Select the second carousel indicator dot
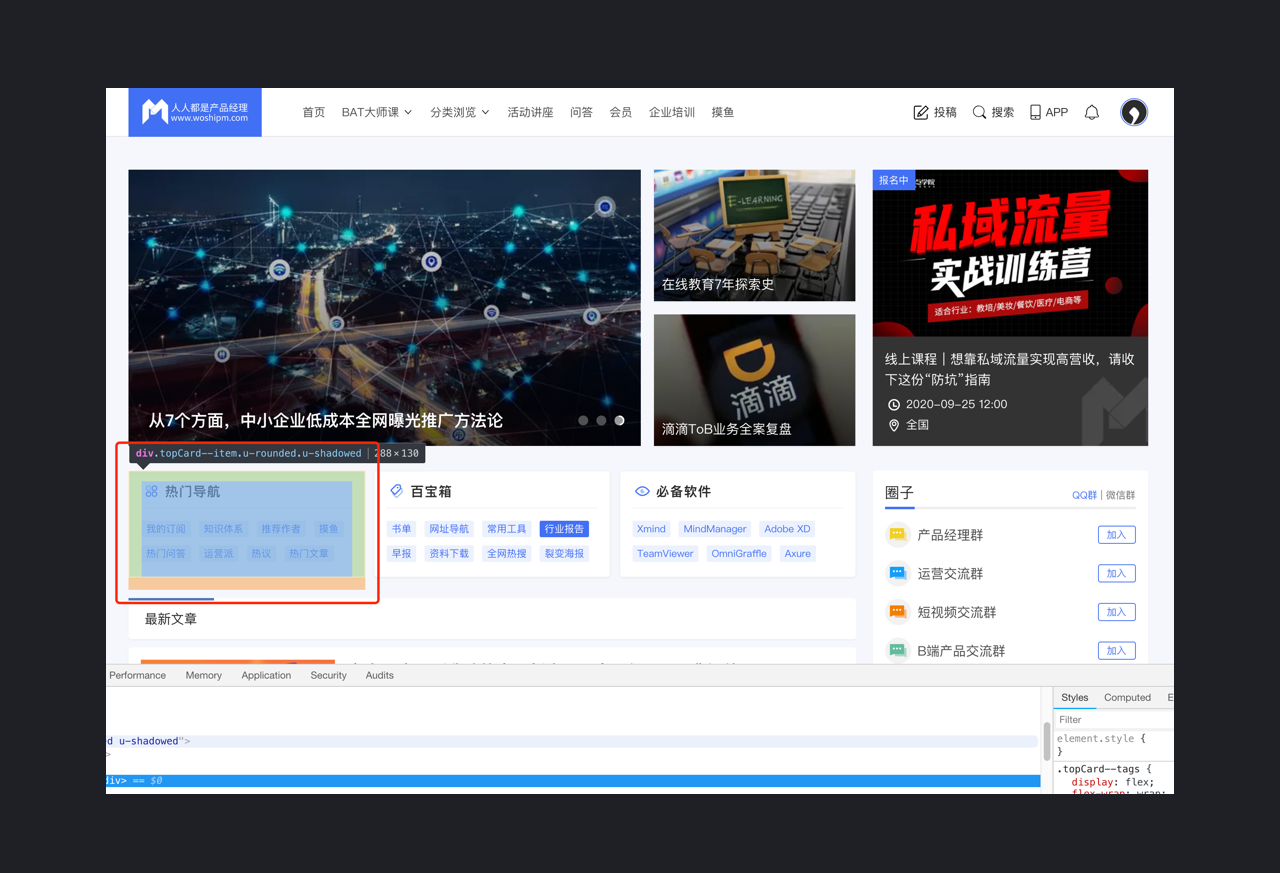Screen dimensions: 1280x873 601,421
